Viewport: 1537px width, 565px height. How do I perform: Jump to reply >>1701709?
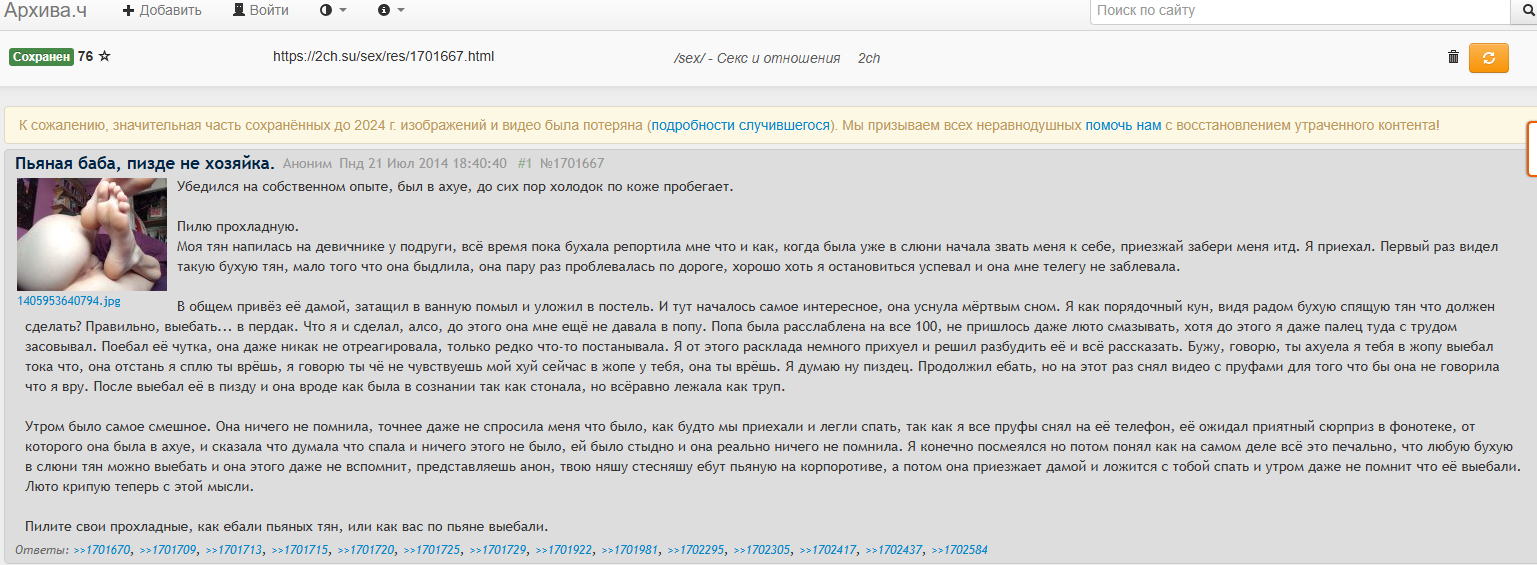click(x=168, y=550)
